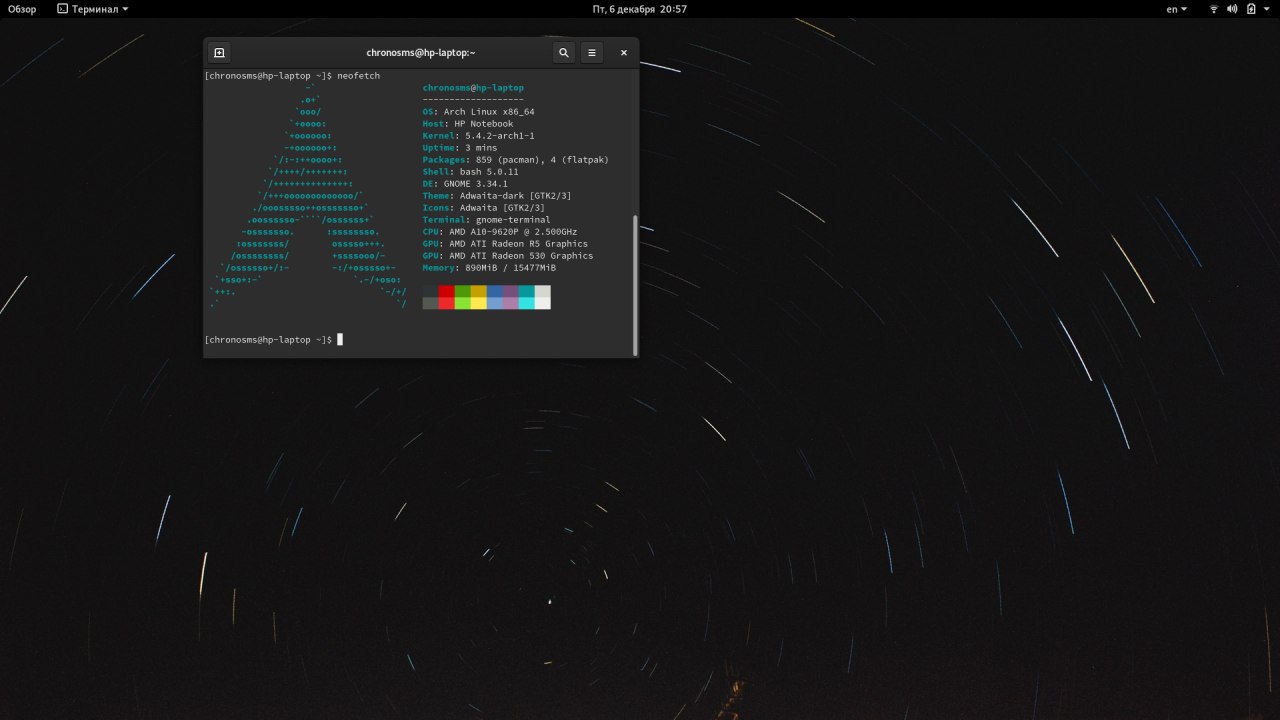Click the dark red swatch in top row
The image size is (1280, 720).
point(447,291)
